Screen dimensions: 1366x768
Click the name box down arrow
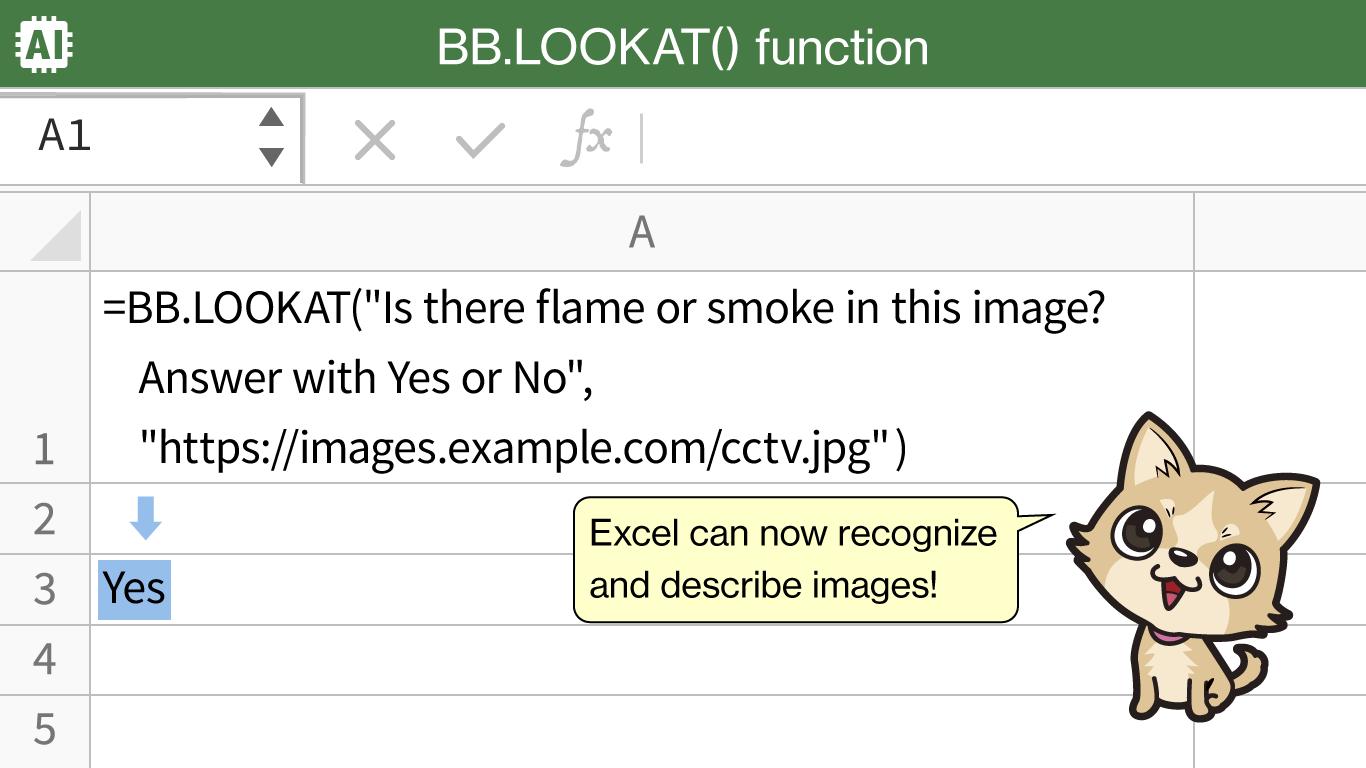click(271, 157)
